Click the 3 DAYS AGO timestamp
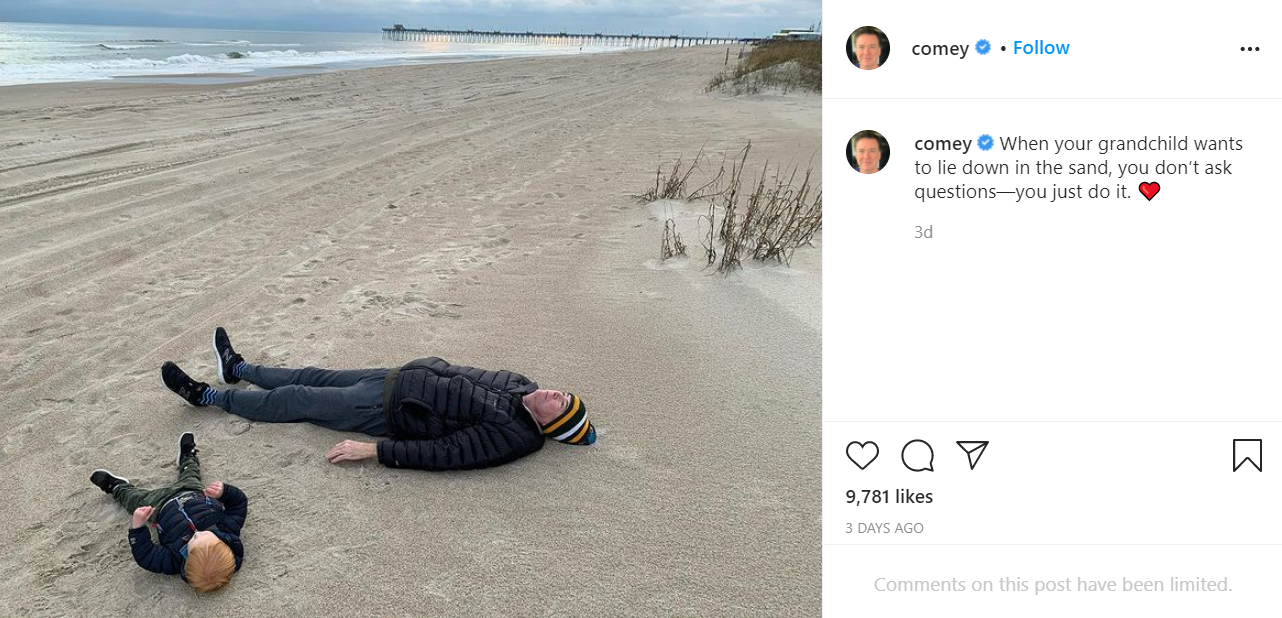Viewport: 1282px width, 618px height. coord(884,528)
